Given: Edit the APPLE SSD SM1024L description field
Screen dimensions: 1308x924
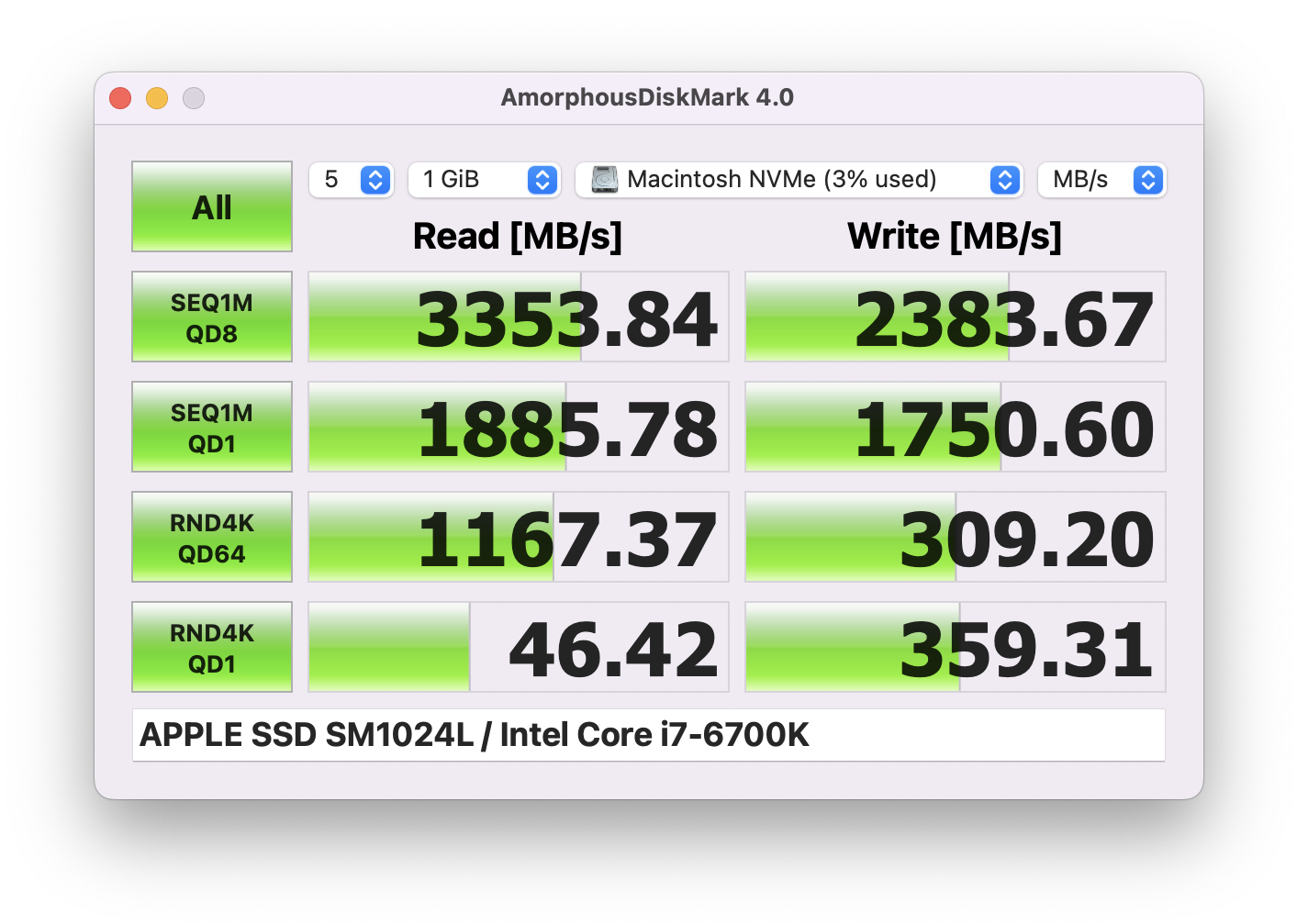Looking at the screenshot, I should (649, 735).
